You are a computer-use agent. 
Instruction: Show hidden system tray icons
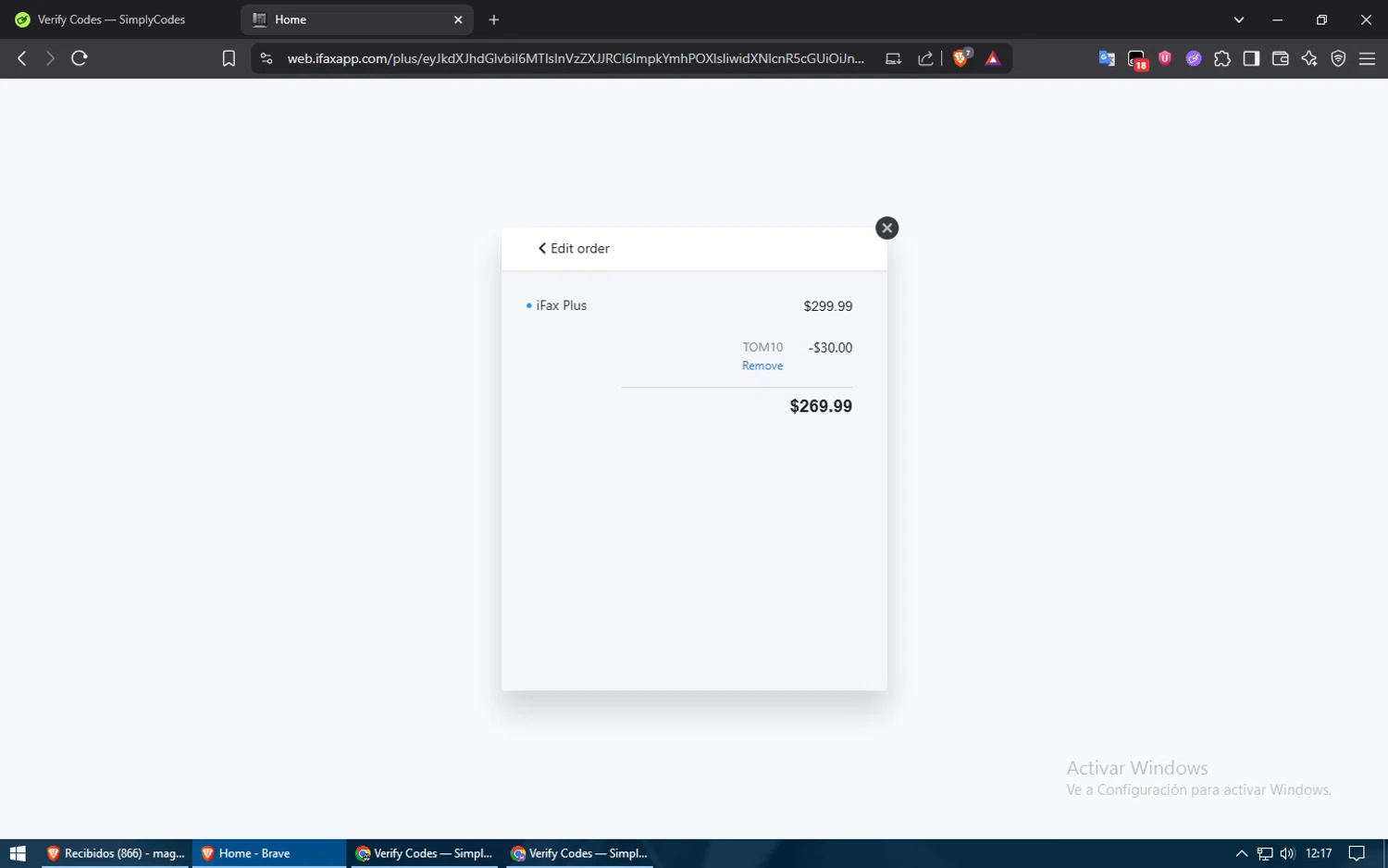1242,853
